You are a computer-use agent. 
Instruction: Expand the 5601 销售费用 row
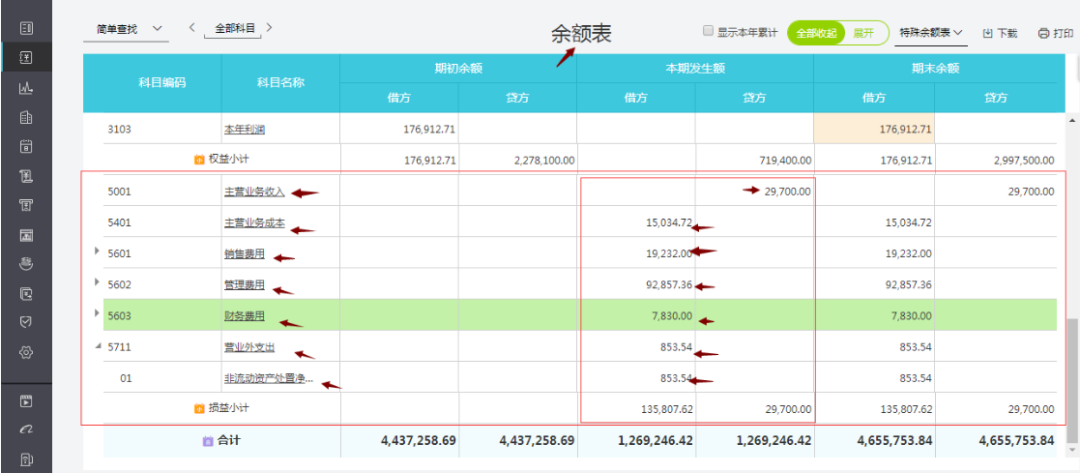pyautogui.click(x=97, y=251)
